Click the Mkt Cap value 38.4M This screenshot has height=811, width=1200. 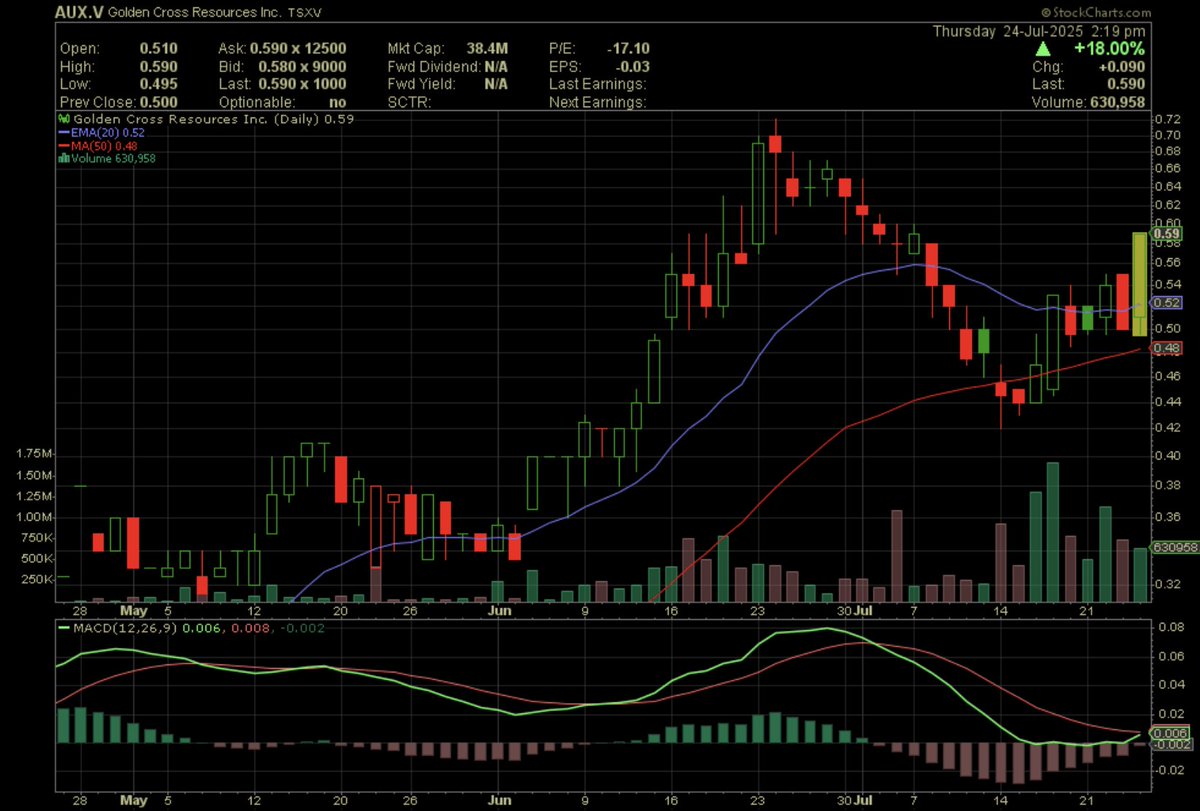487,48
